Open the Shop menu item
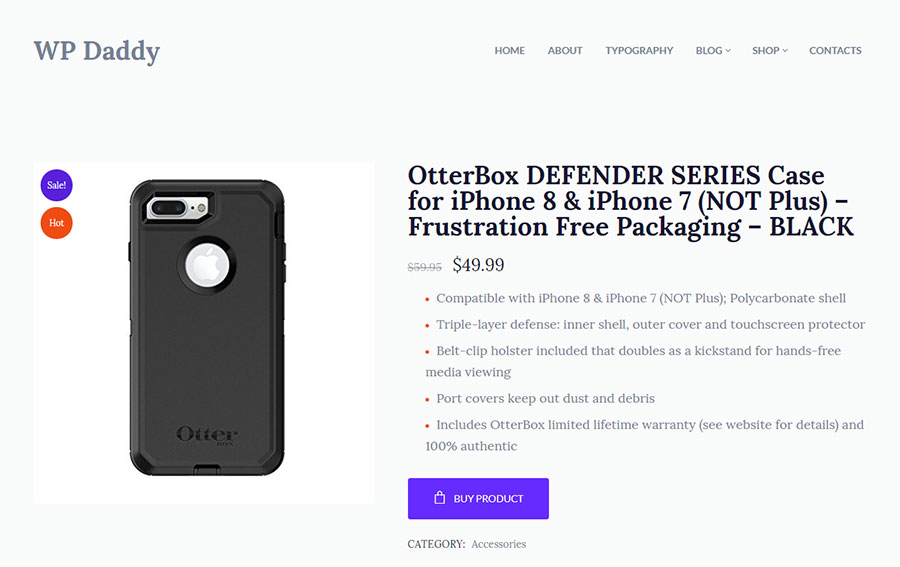The height and width of the screenshot is (567, 900). 766,51
